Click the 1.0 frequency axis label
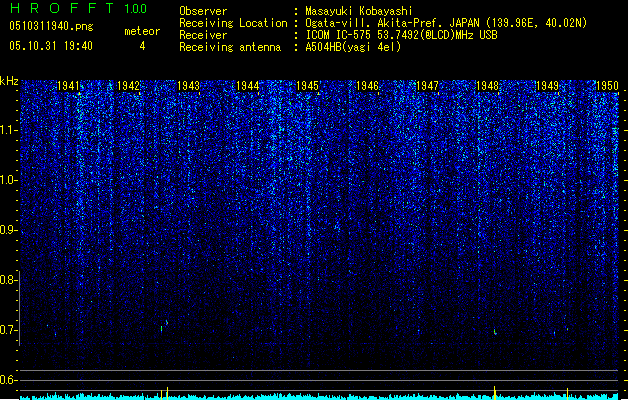The height and width of the screenshot is (400, 629). click(x=9, y=180)
